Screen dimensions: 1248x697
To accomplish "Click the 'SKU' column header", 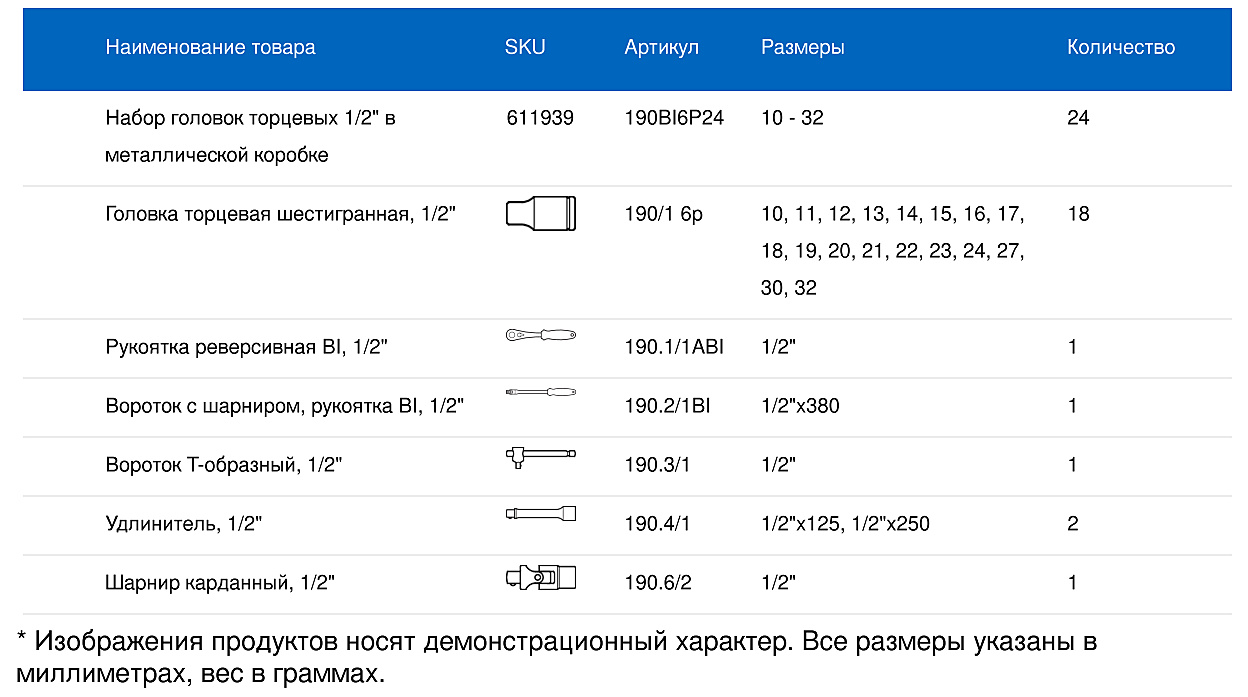I will (525, 47).
